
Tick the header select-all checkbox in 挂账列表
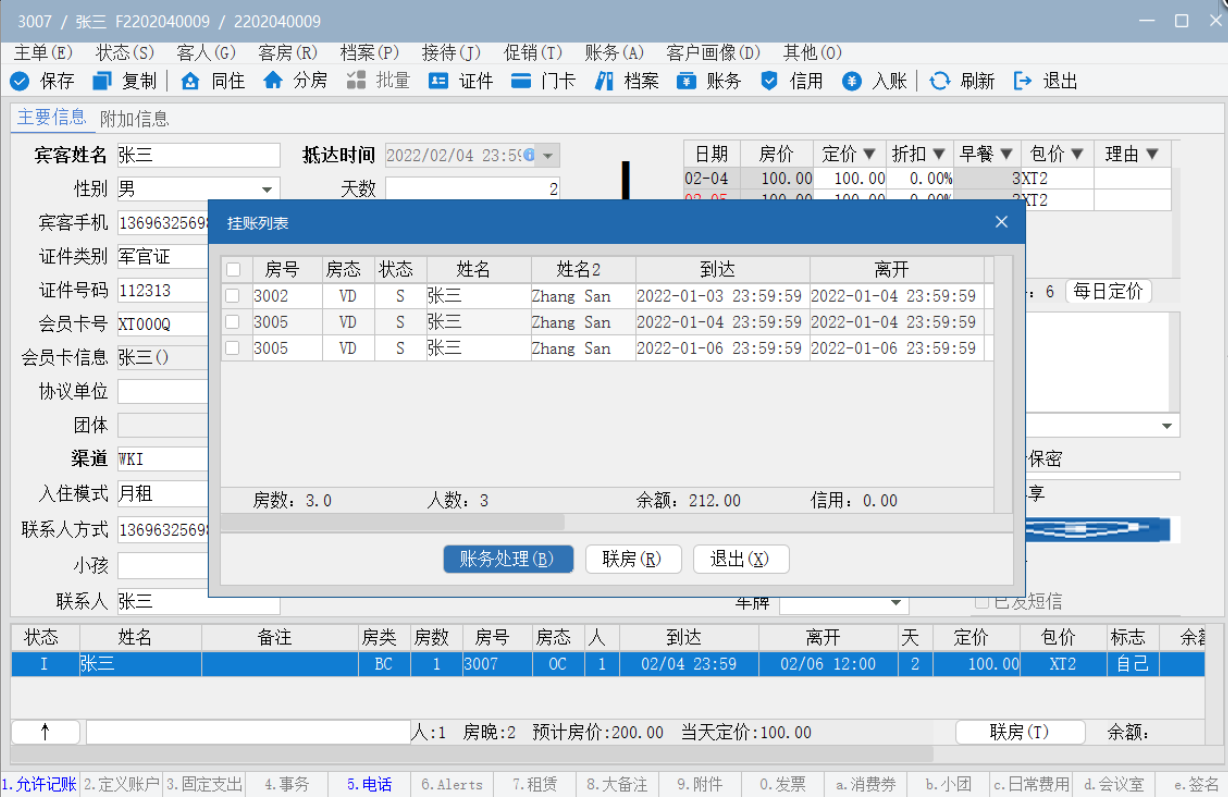[x=233, y=269]
